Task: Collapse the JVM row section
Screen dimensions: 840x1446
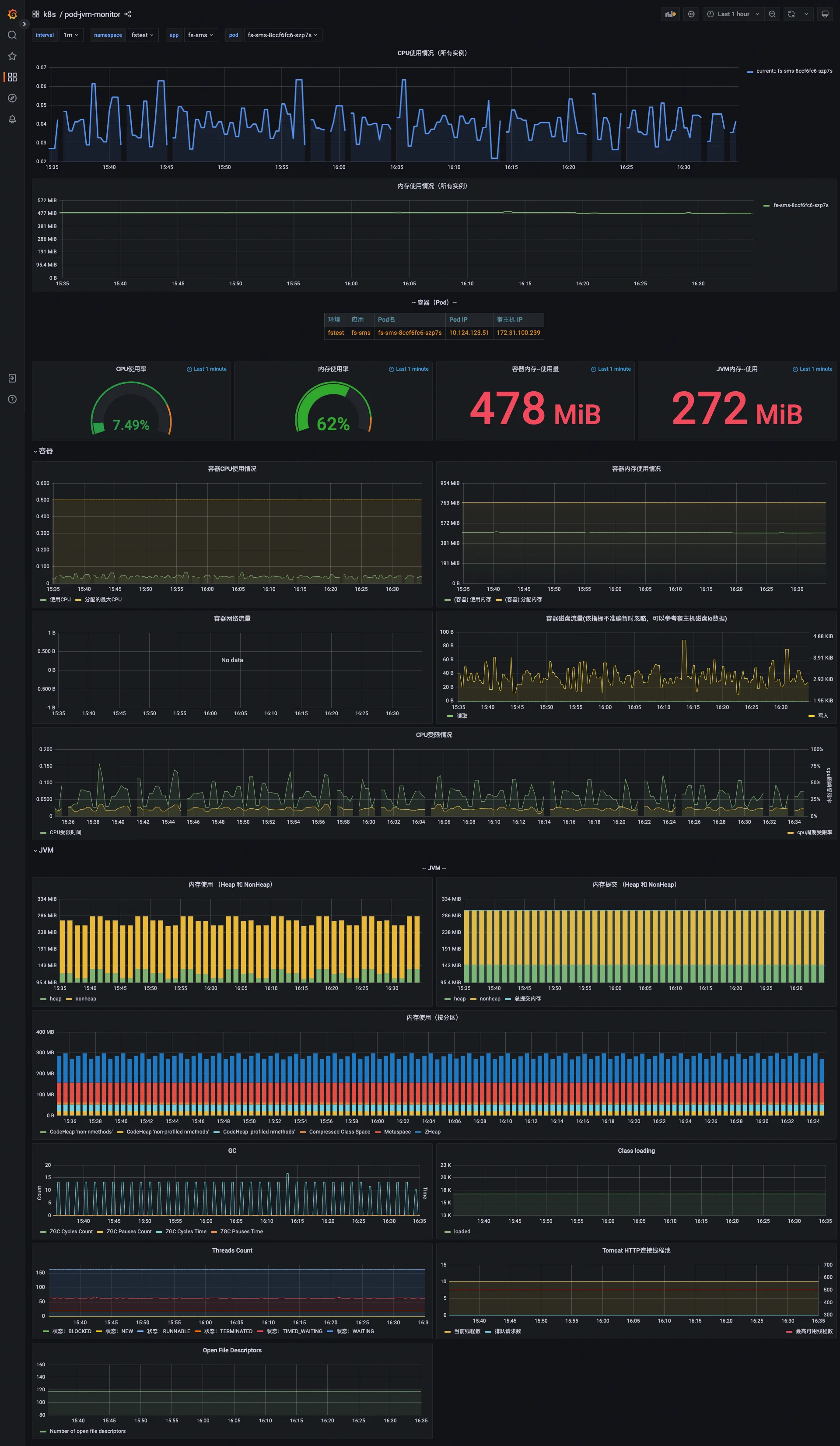Action: coord(45,850)
